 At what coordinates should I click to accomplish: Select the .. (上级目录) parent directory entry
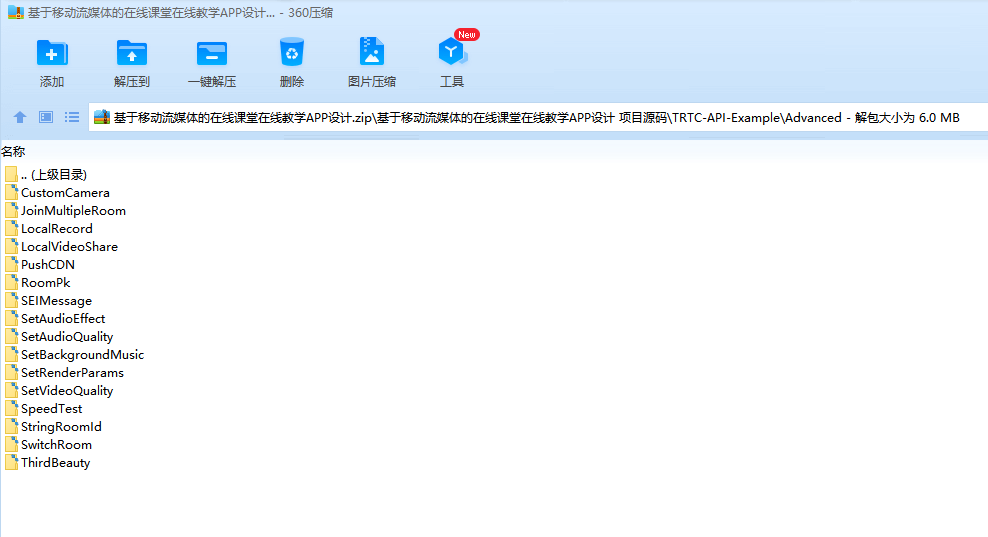click(46, 175)
